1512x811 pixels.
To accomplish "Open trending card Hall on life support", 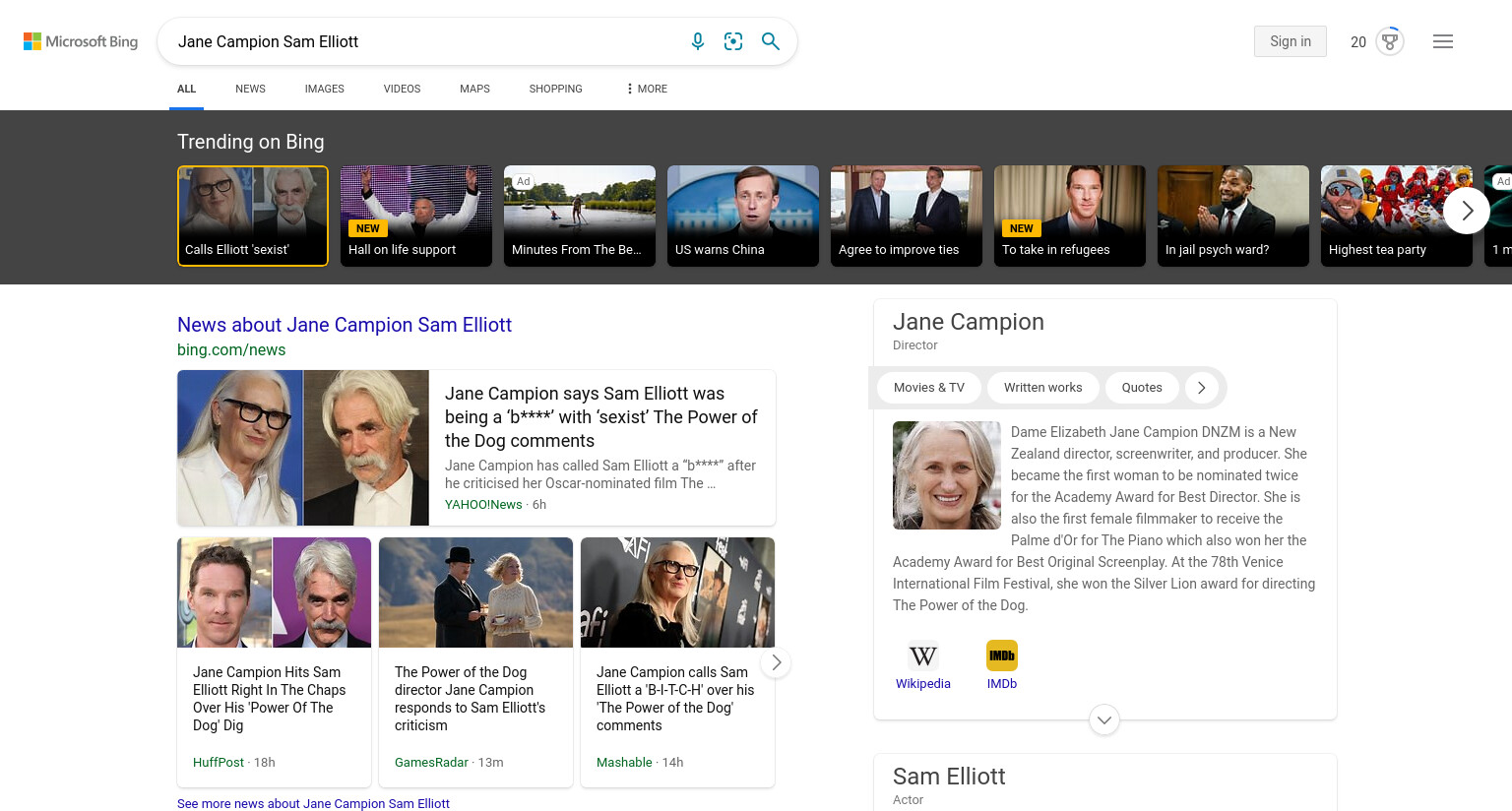I will 416,216.
